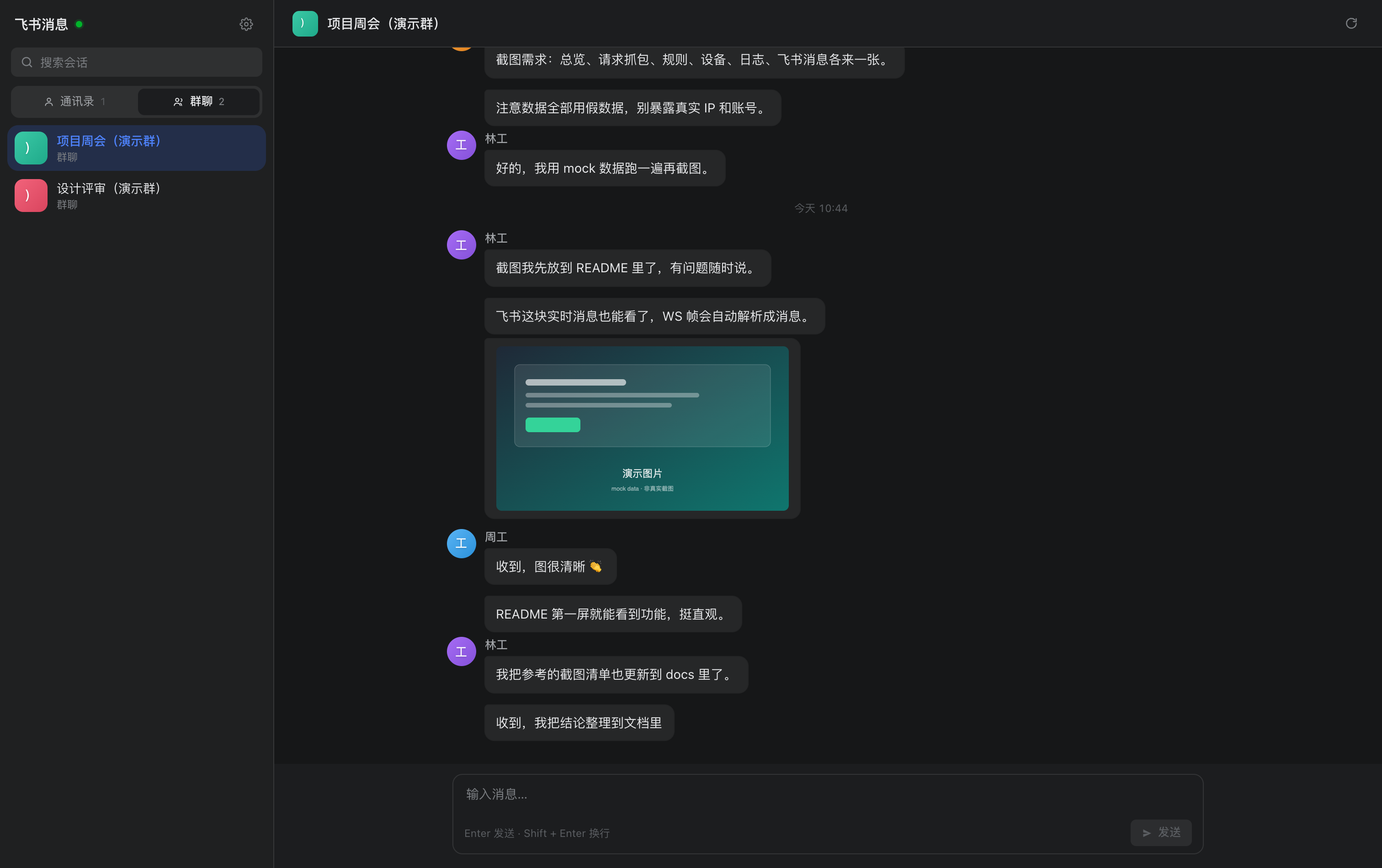1382x868 pixels.
Task: Open the settings gear icon
Action: click(245, 24)
